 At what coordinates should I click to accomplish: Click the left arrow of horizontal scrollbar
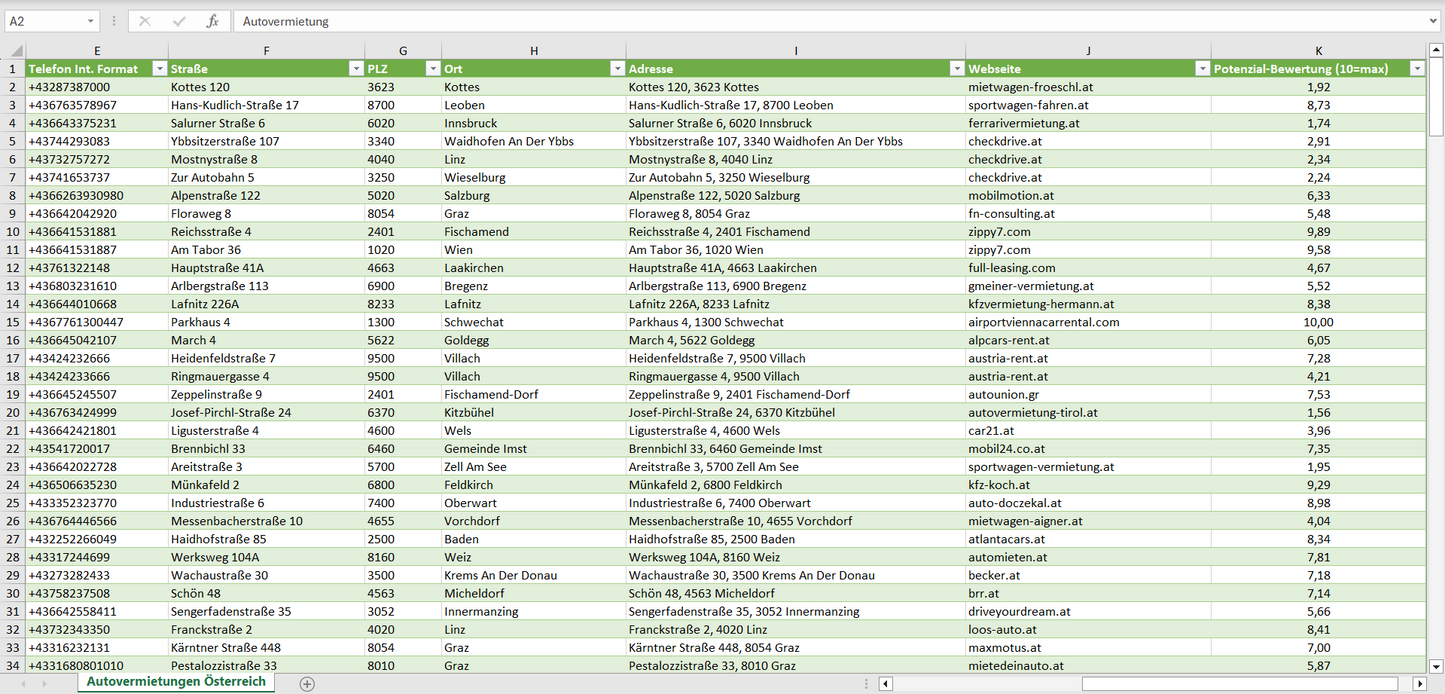click(x=884, y=683)
